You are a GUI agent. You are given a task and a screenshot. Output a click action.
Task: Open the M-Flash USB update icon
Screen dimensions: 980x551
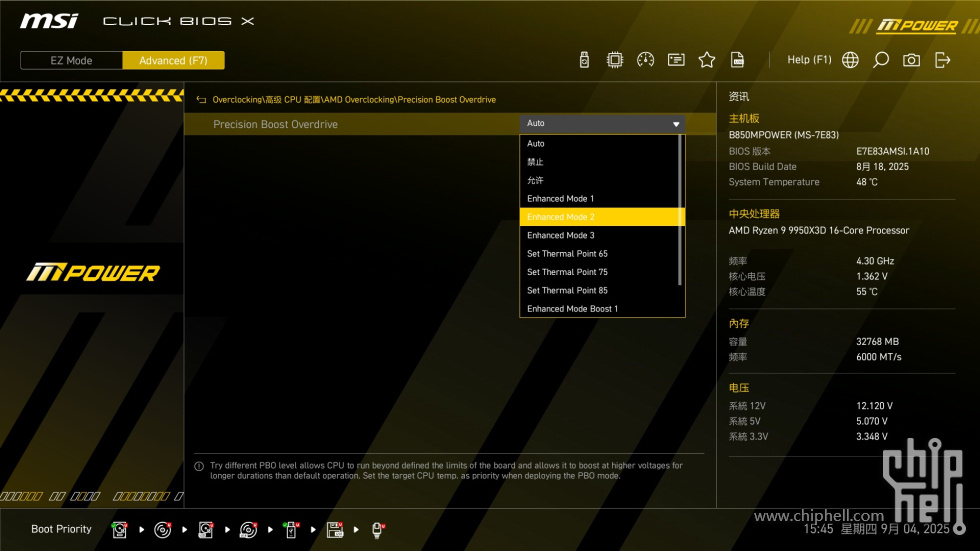tap(584, 60)
